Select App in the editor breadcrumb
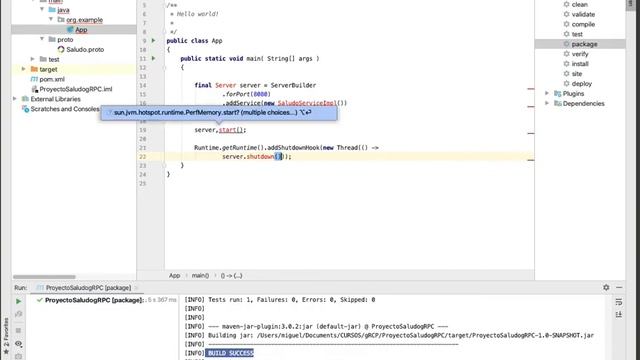The height and width of the screenshot is (360, 640). point(174,276)
